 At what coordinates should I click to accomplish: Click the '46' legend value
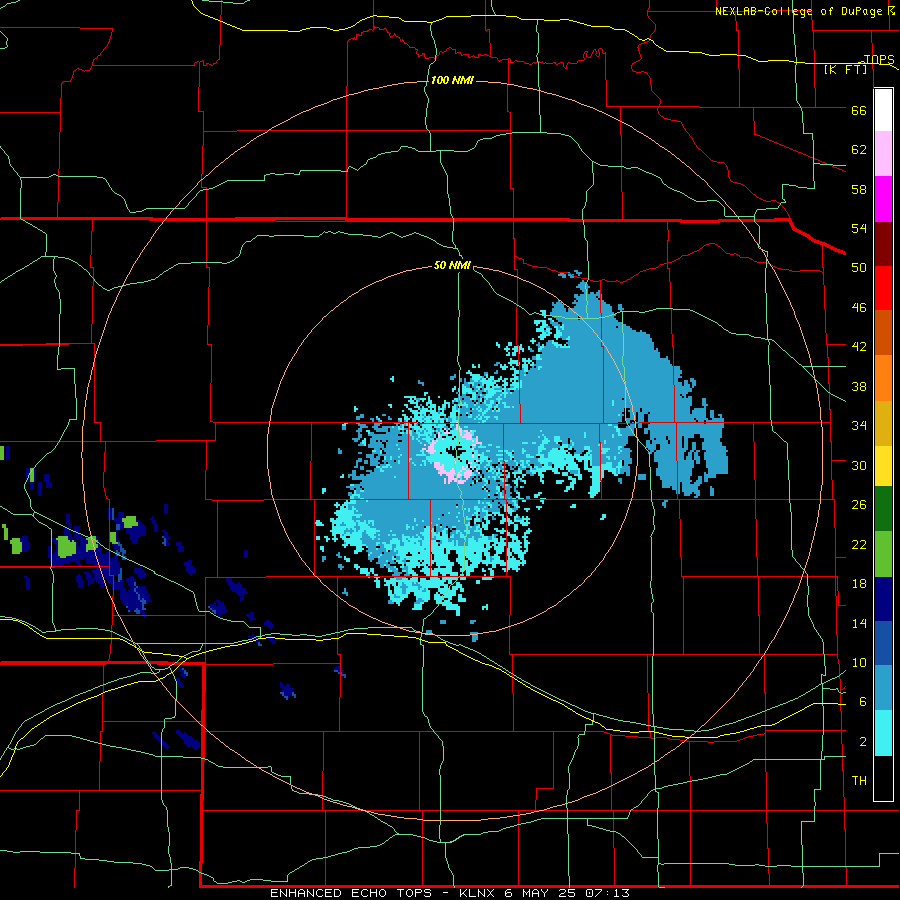(859, 308)
